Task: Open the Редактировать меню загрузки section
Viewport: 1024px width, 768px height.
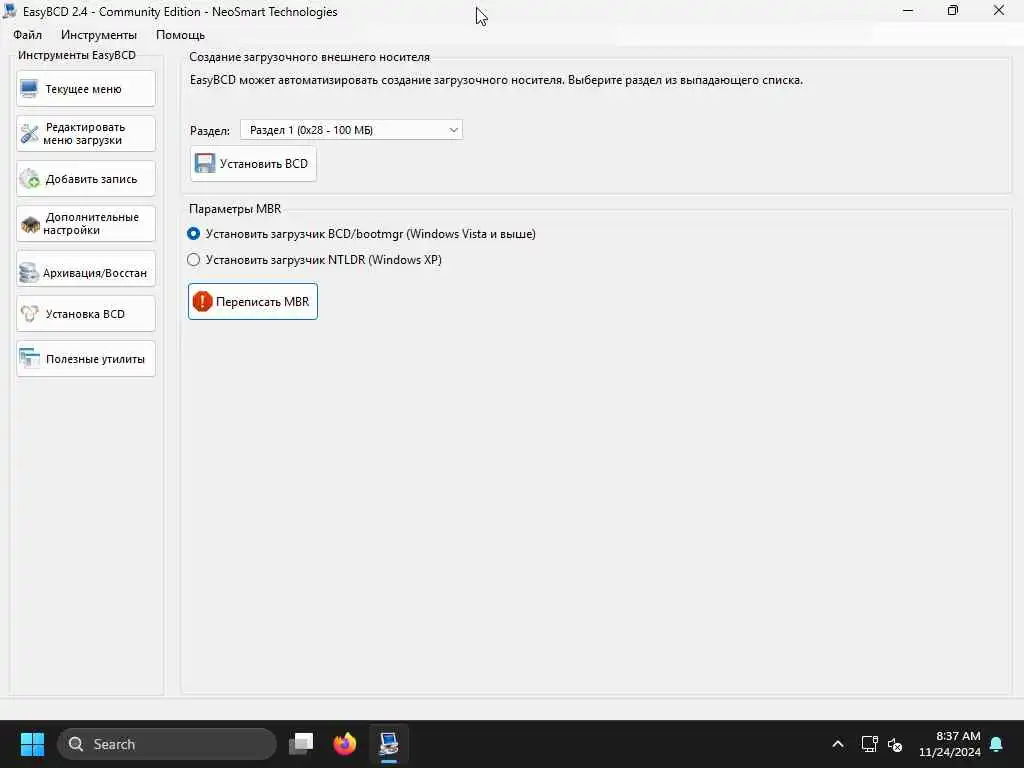Action: point(86,134)
